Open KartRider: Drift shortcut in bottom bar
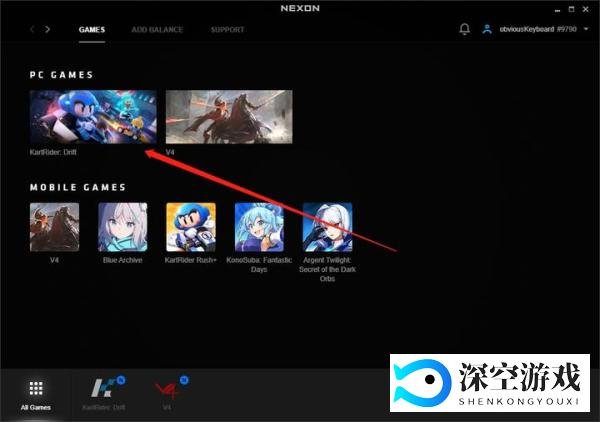The image size is (600, 422). click(104, 395)
